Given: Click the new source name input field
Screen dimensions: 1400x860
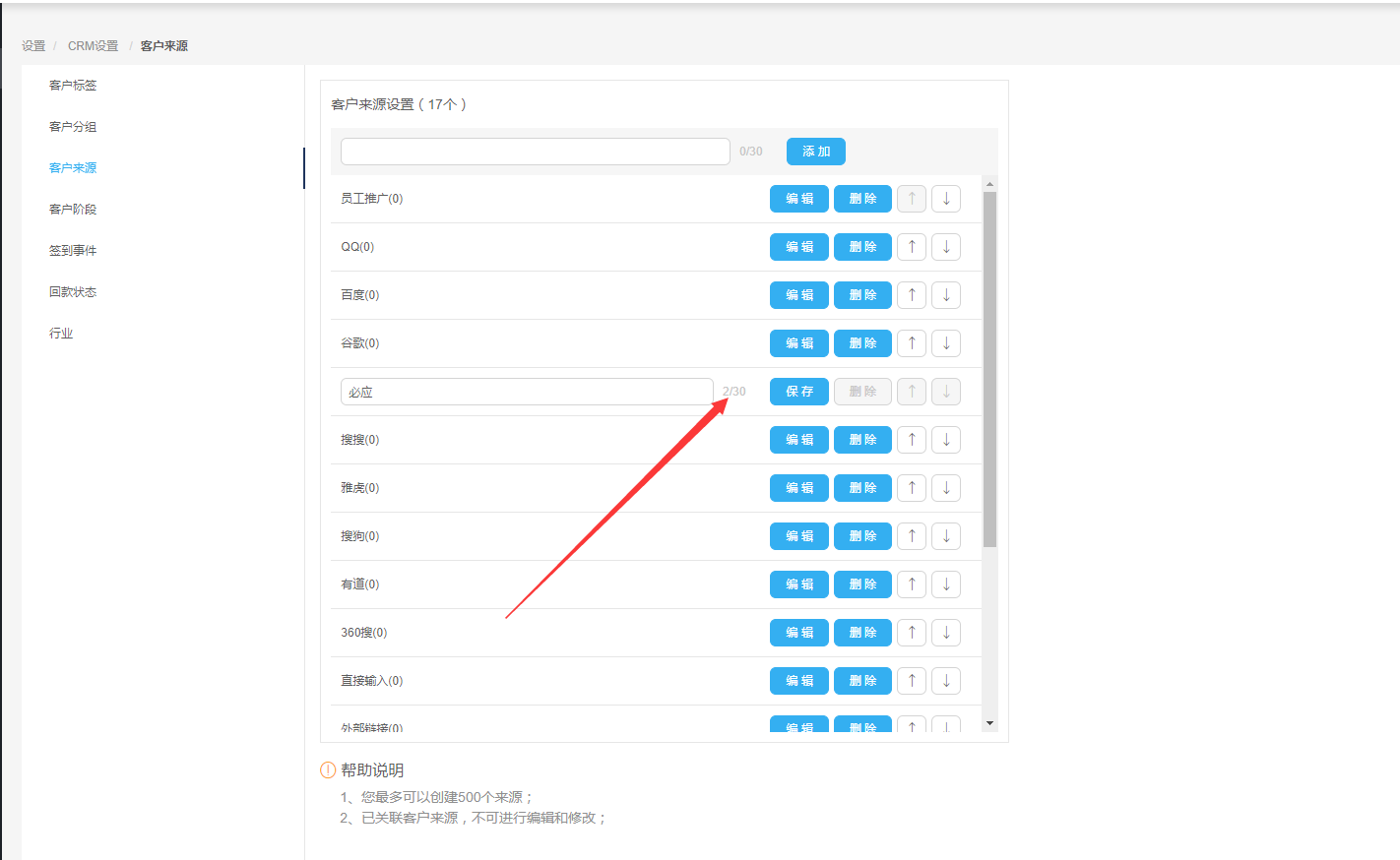Looking at the screenshot, I should click(x=535, y=152).
